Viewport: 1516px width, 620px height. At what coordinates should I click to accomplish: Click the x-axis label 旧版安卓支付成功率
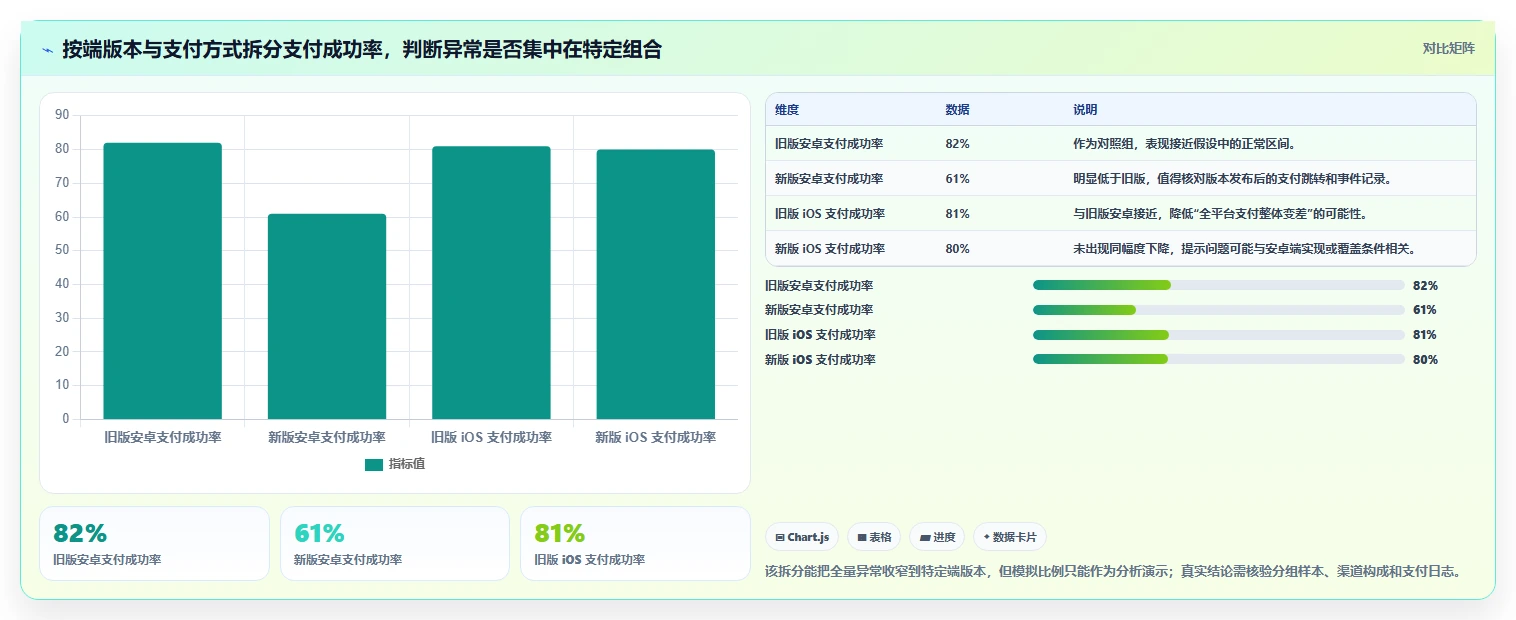[163, 437]
